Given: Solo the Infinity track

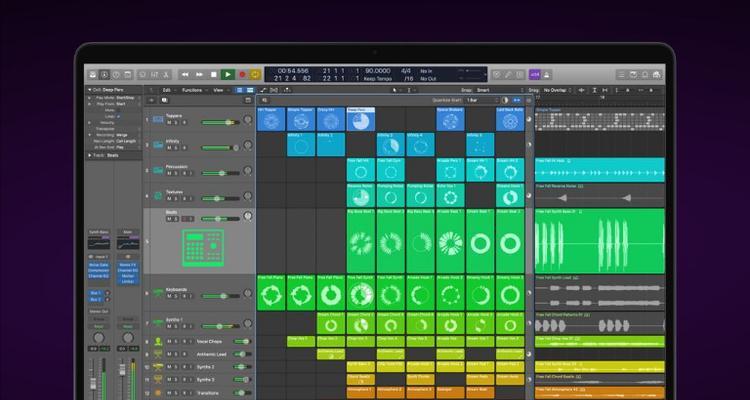Looking at the screenshot, I should [x=176, y=148].
